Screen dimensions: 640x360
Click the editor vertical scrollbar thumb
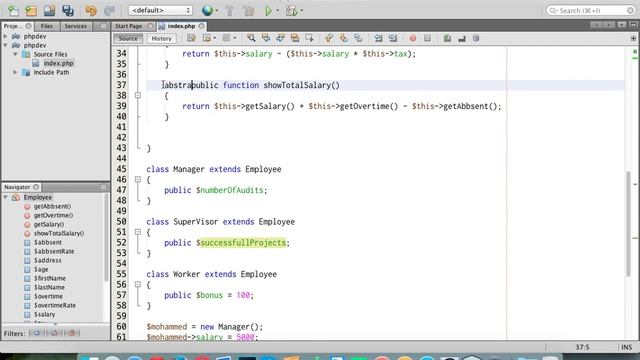628,224
